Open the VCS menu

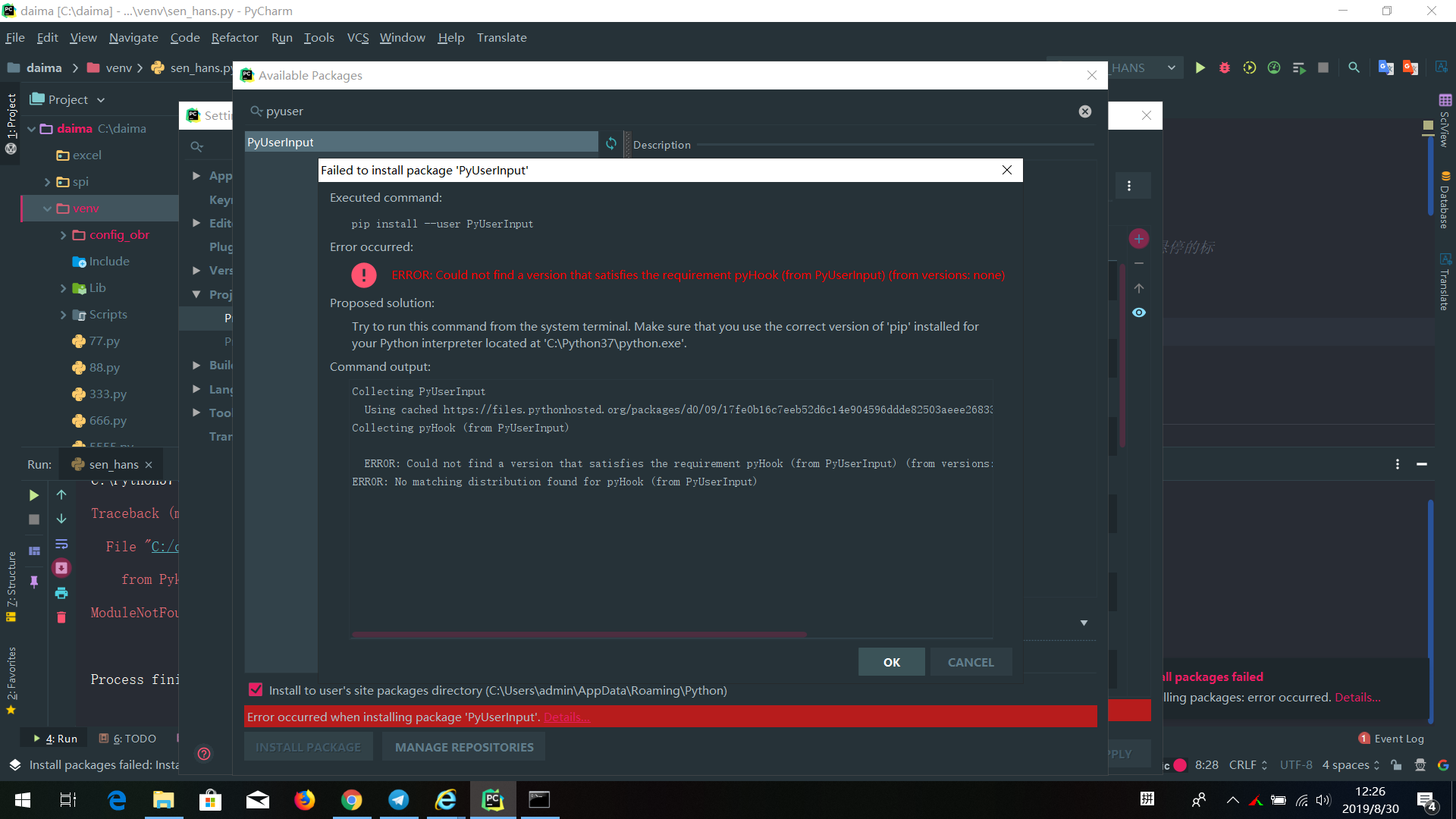(x=358, y=38)
